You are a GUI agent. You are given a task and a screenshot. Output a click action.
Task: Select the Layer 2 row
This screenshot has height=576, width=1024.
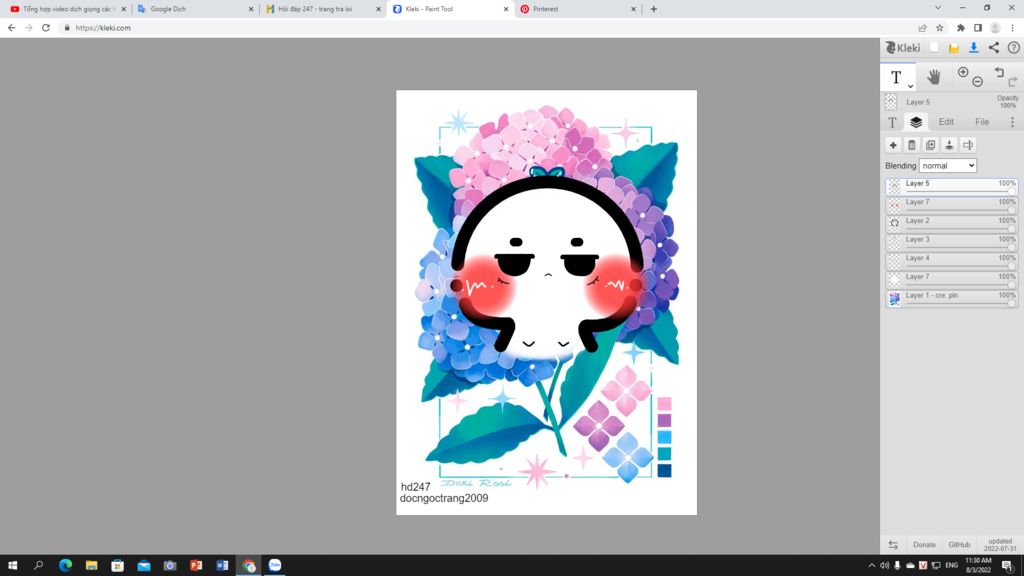tap(952, 223)
